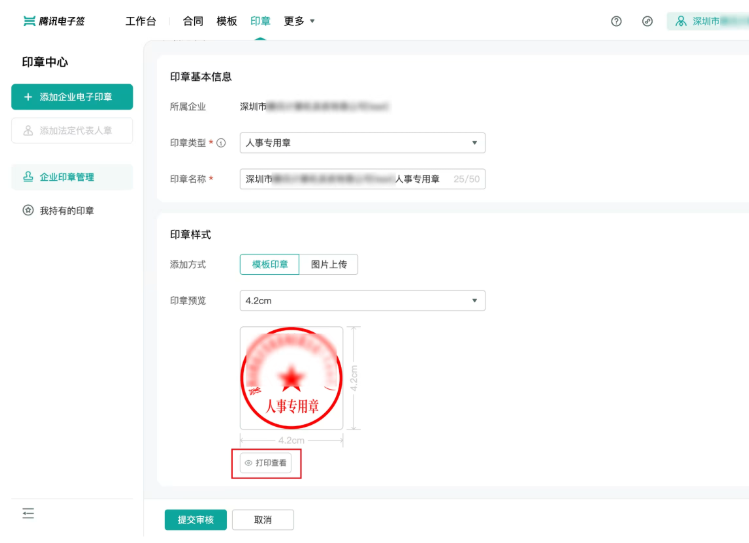749x543 pixels.
Task: Switch to 图片上传 adding method
Action: tap(327, 265)
